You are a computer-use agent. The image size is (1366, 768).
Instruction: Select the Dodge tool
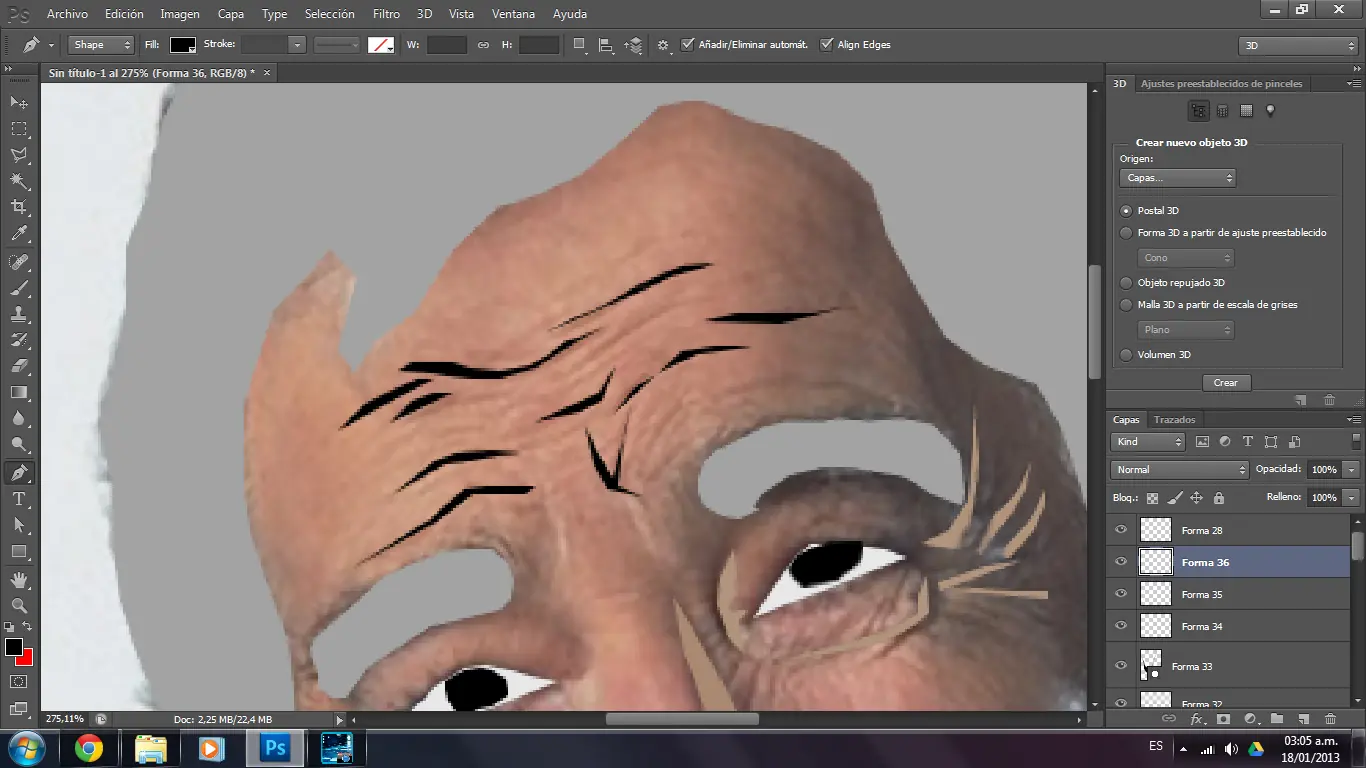[19, 444]
